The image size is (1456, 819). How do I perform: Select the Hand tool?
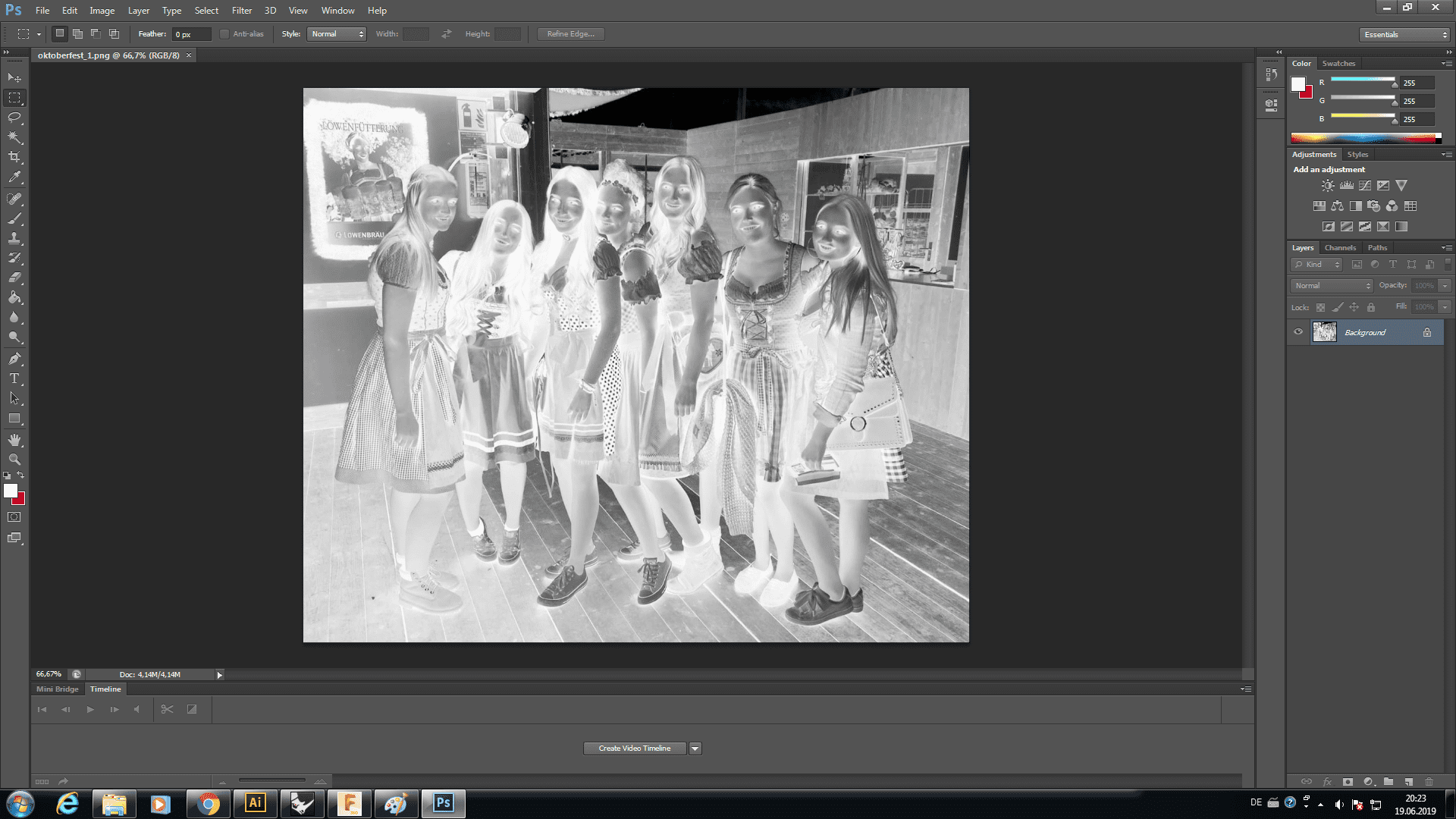[14, 440]
